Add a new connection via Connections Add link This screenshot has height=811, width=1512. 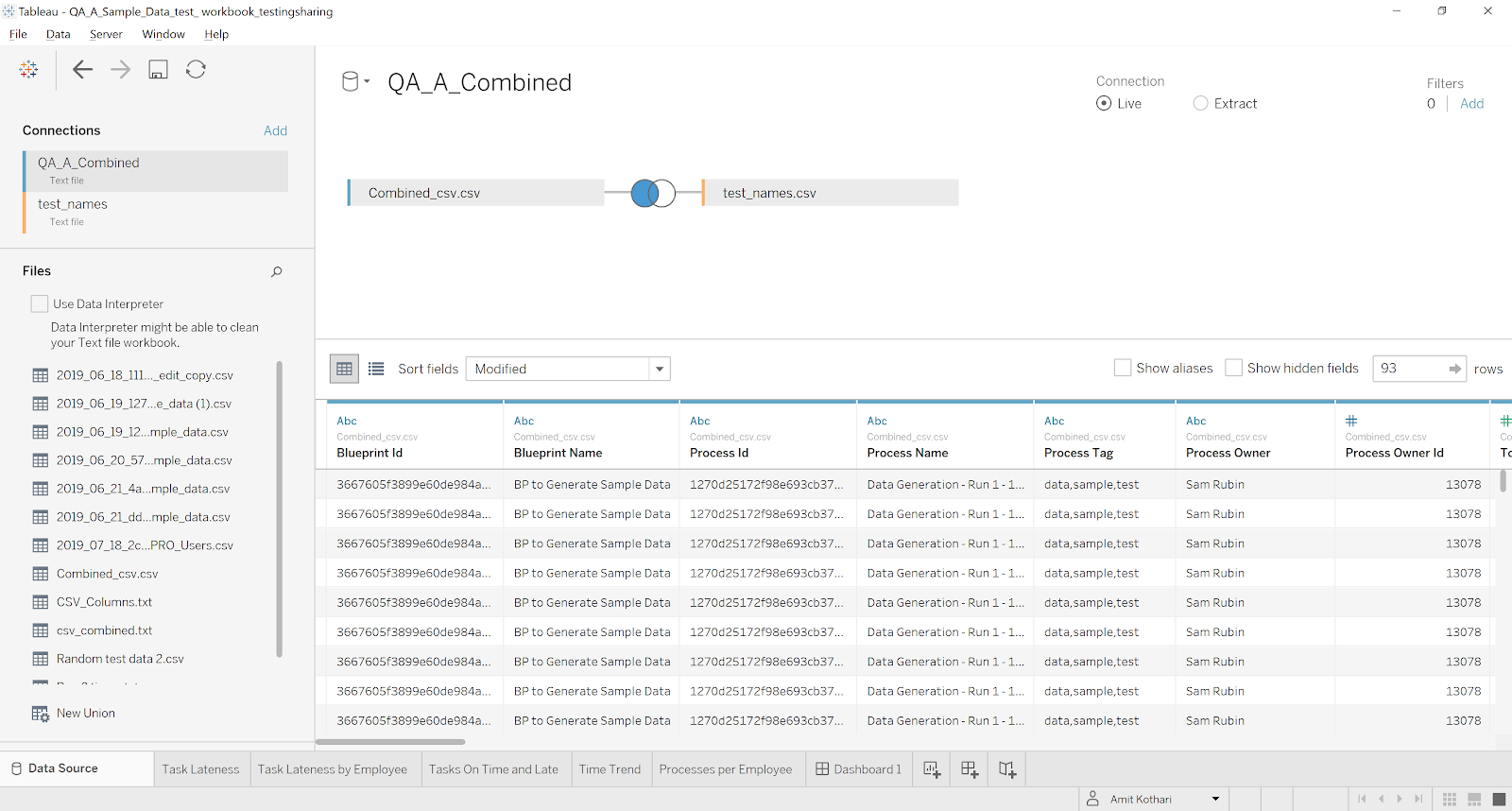coord(275,130)
